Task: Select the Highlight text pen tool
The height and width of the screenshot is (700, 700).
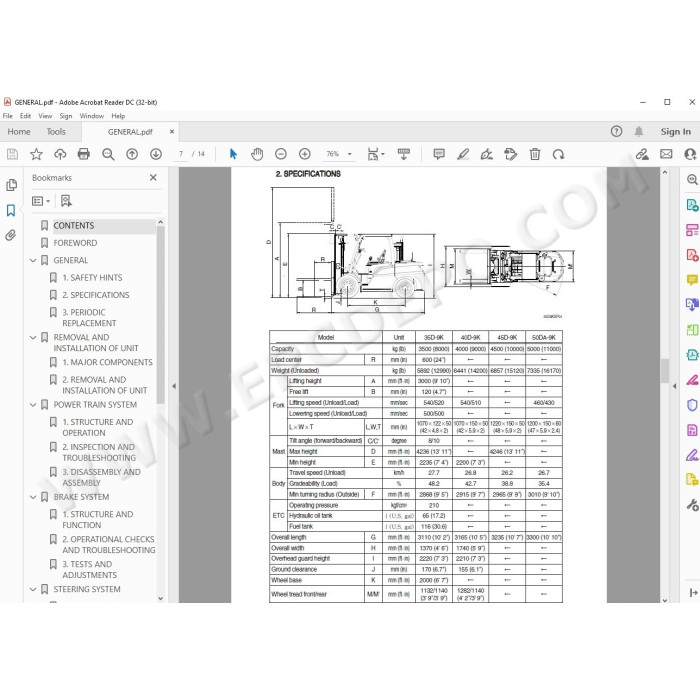Action: pos(463,154)
